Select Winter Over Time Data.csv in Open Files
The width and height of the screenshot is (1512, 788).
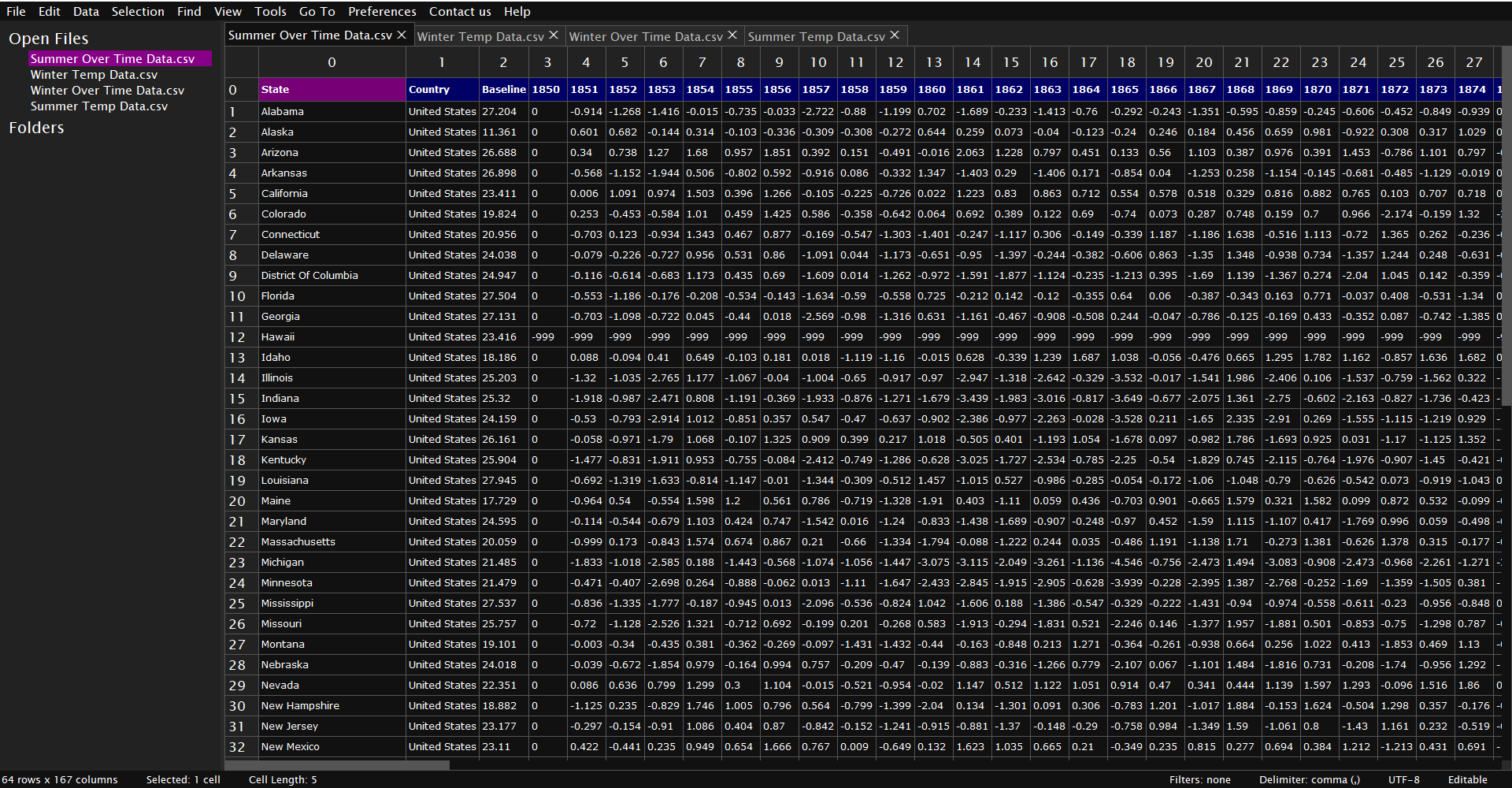(x=107, y=91)
